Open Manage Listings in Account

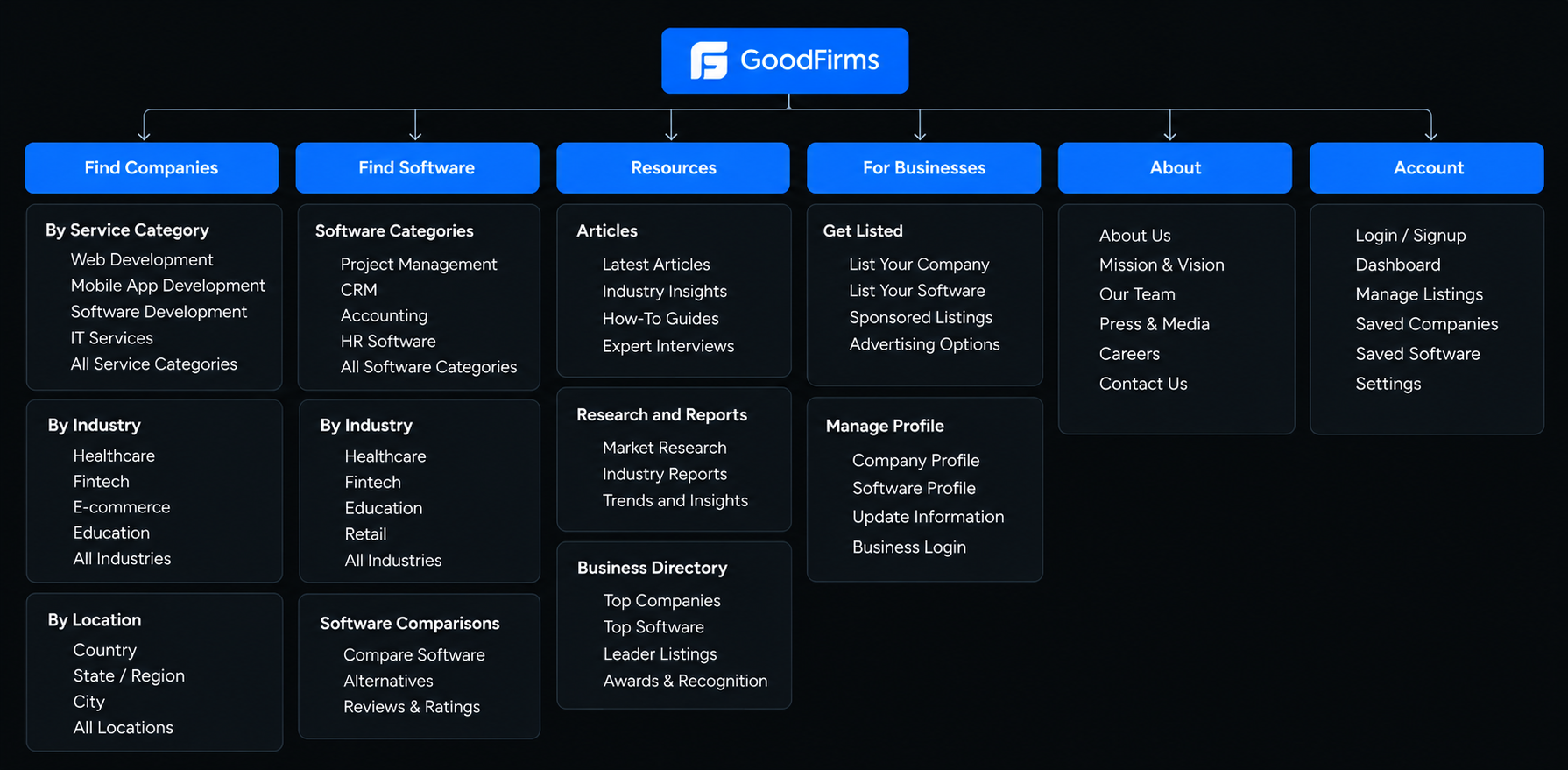pyautogui.click(x=1419, y=294)
